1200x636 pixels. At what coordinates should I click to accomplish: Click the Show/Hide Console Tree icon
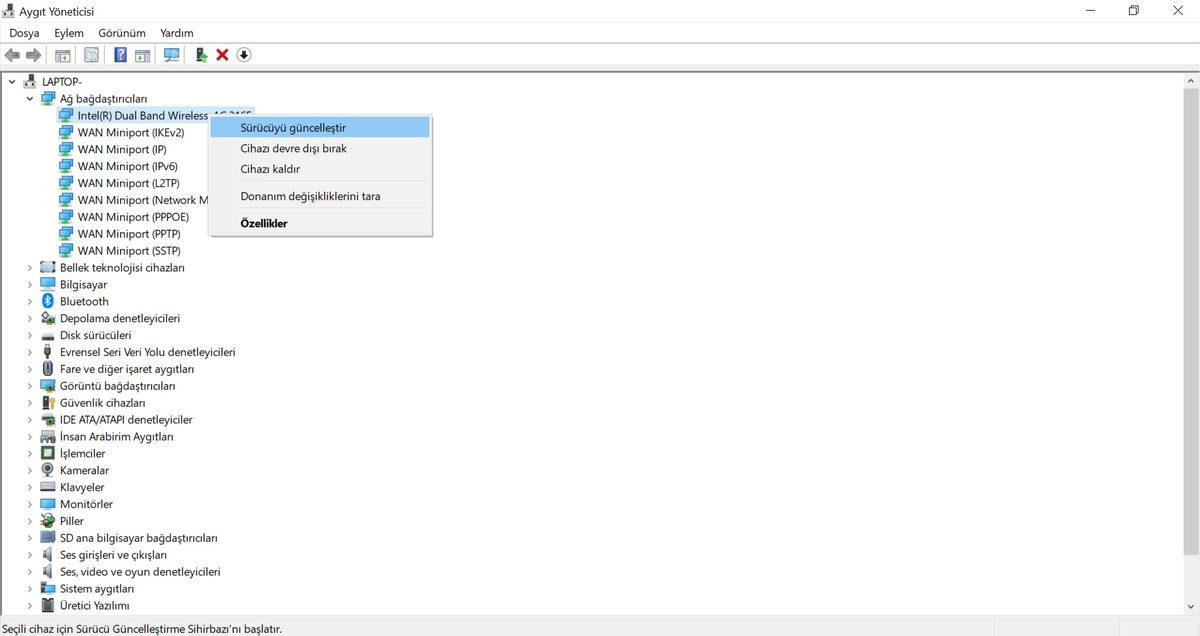[x=62, y=55]
